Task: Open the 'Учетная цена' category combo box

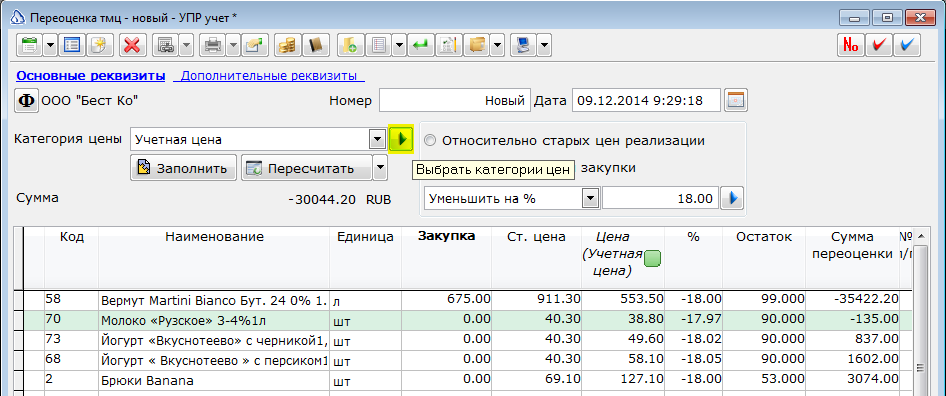Action: (377, 140)
